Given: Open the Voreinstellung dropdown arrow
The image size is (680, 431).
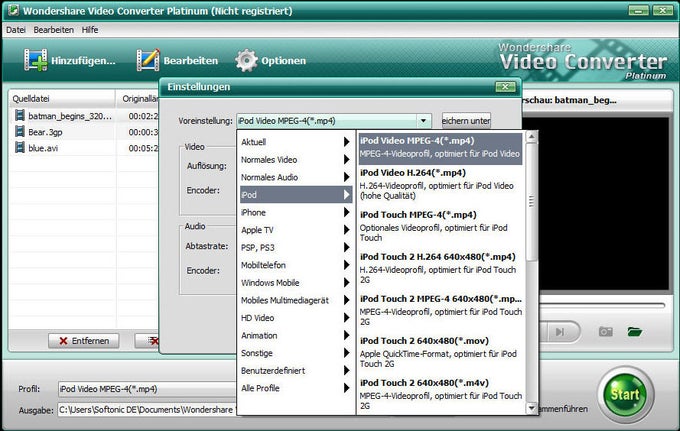Looking at the screenshot, I should click(x=423, y=121).
